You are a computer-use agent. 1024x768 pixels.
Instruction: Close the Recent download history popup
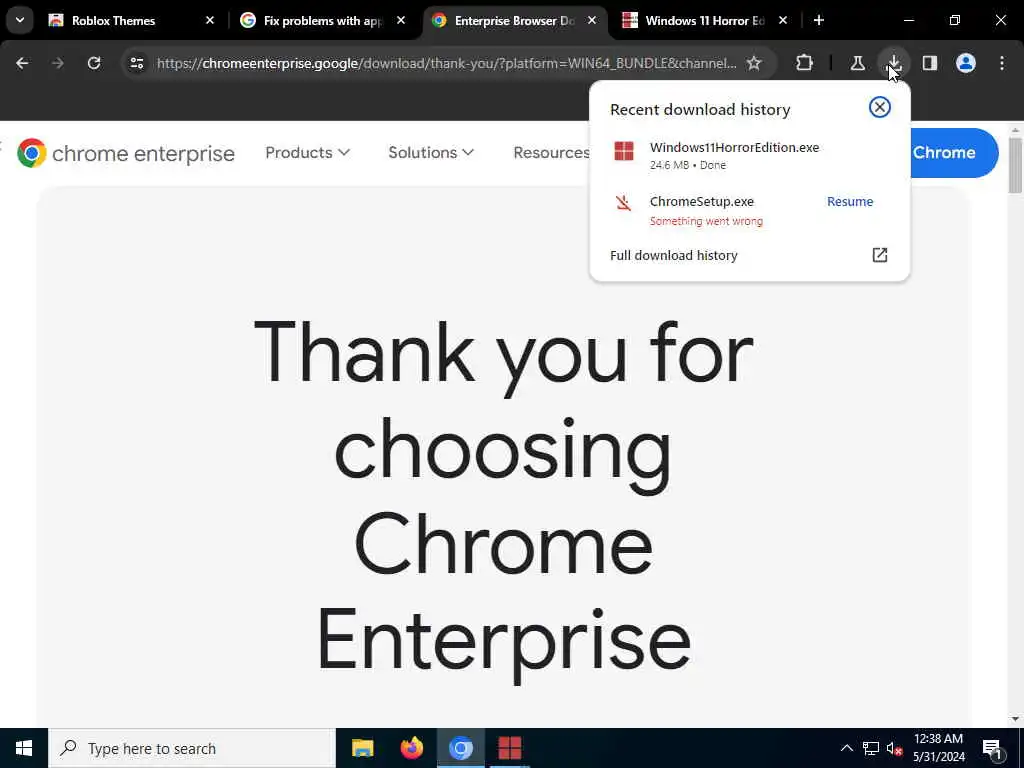tap(880, 107)
